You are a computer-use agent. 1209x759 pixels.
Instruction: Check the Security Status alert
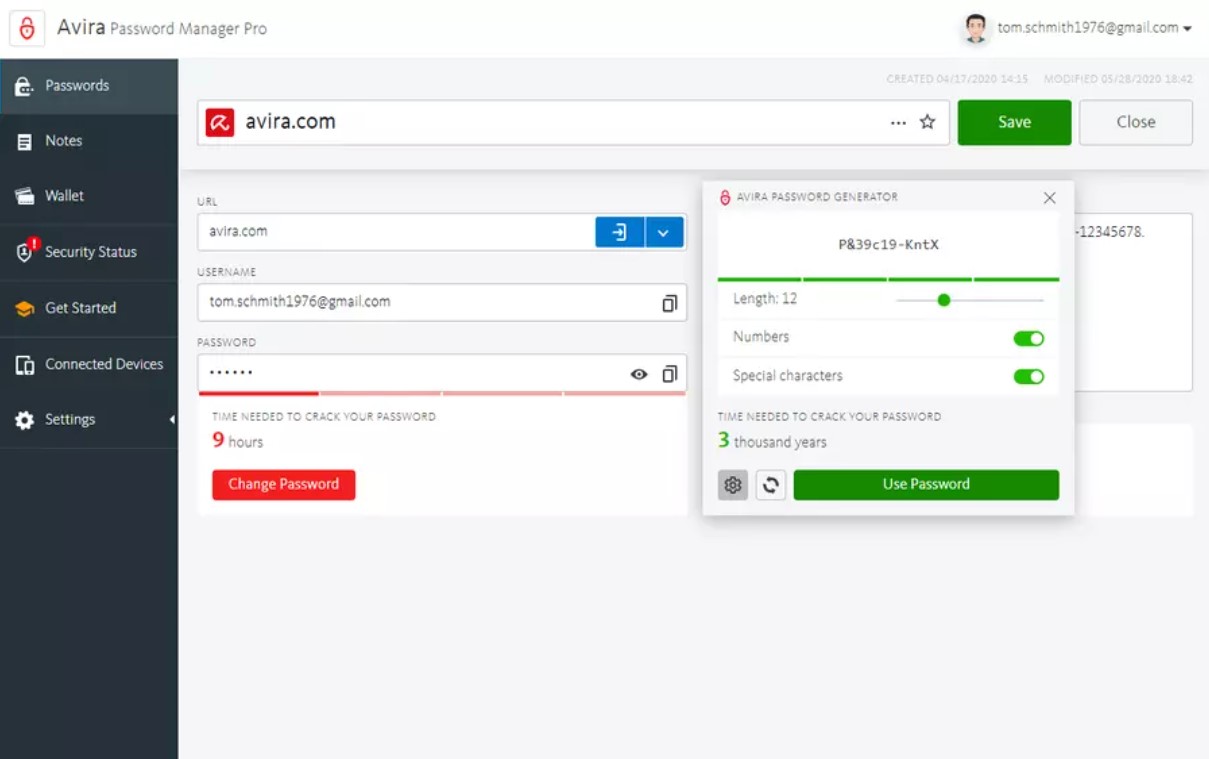pos(90,252)
